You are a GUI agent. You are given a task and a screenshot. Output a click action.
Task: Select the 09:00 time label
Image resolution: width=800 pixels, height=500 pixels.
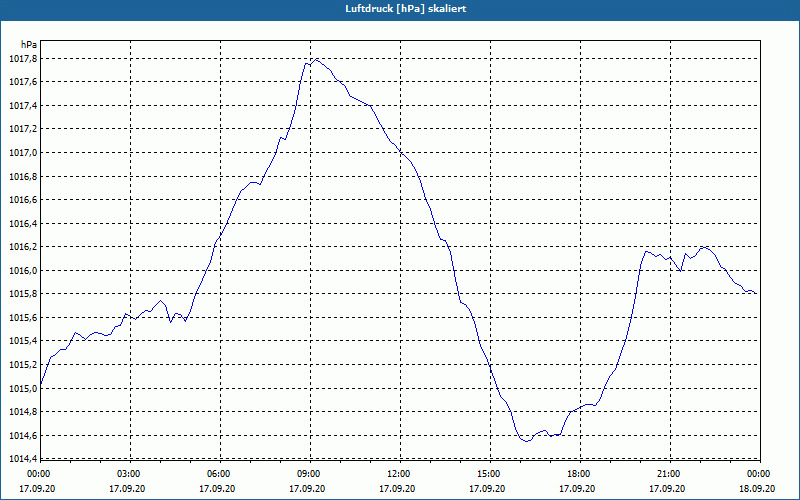(308, 474)
